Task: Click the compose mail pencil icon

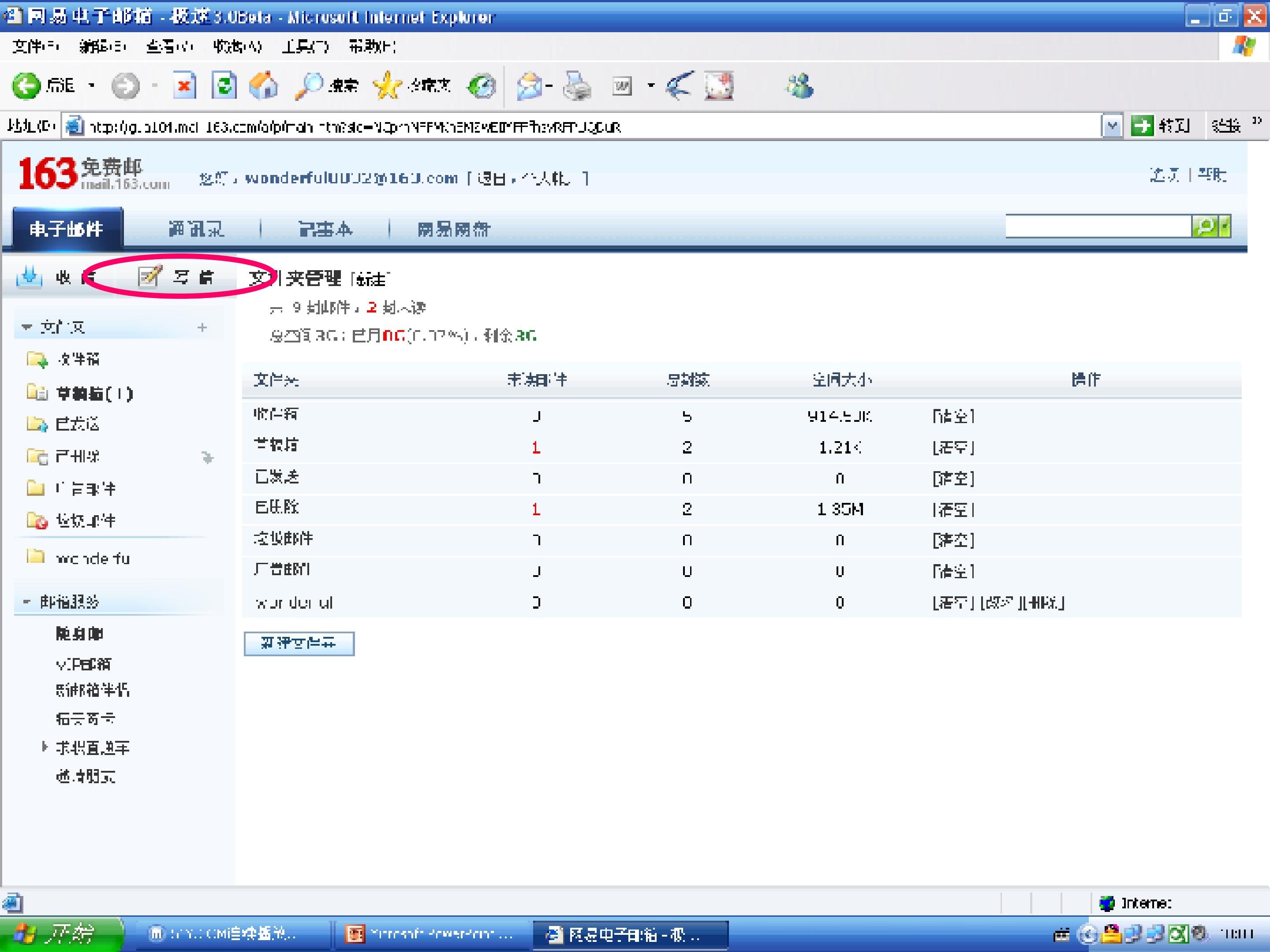Action: pyautogui.click(x=150, y=277)
